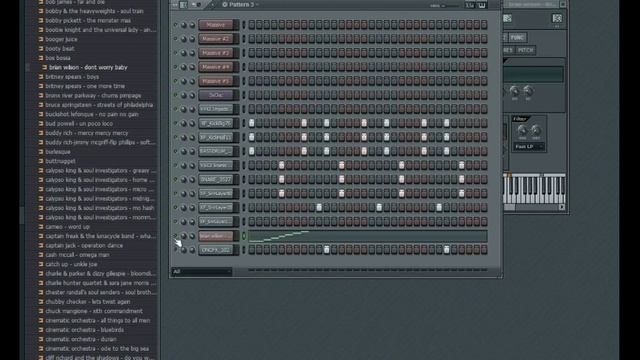The image size is (640, 360).
Task: Click left grid icon in channel settings window
Action: (507, 18)
